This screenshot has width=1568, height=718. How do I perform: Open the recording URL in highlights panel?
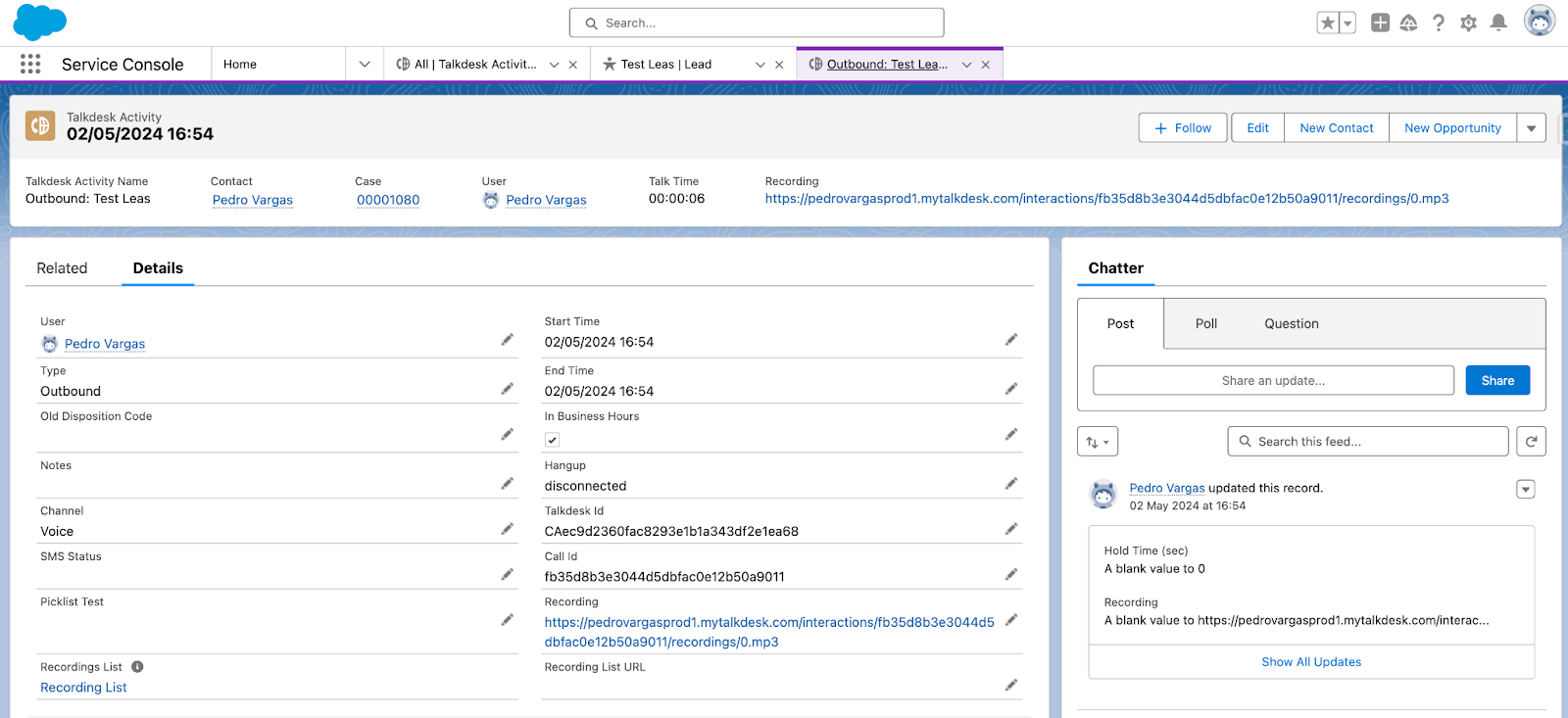click(x=1106, y=199)
